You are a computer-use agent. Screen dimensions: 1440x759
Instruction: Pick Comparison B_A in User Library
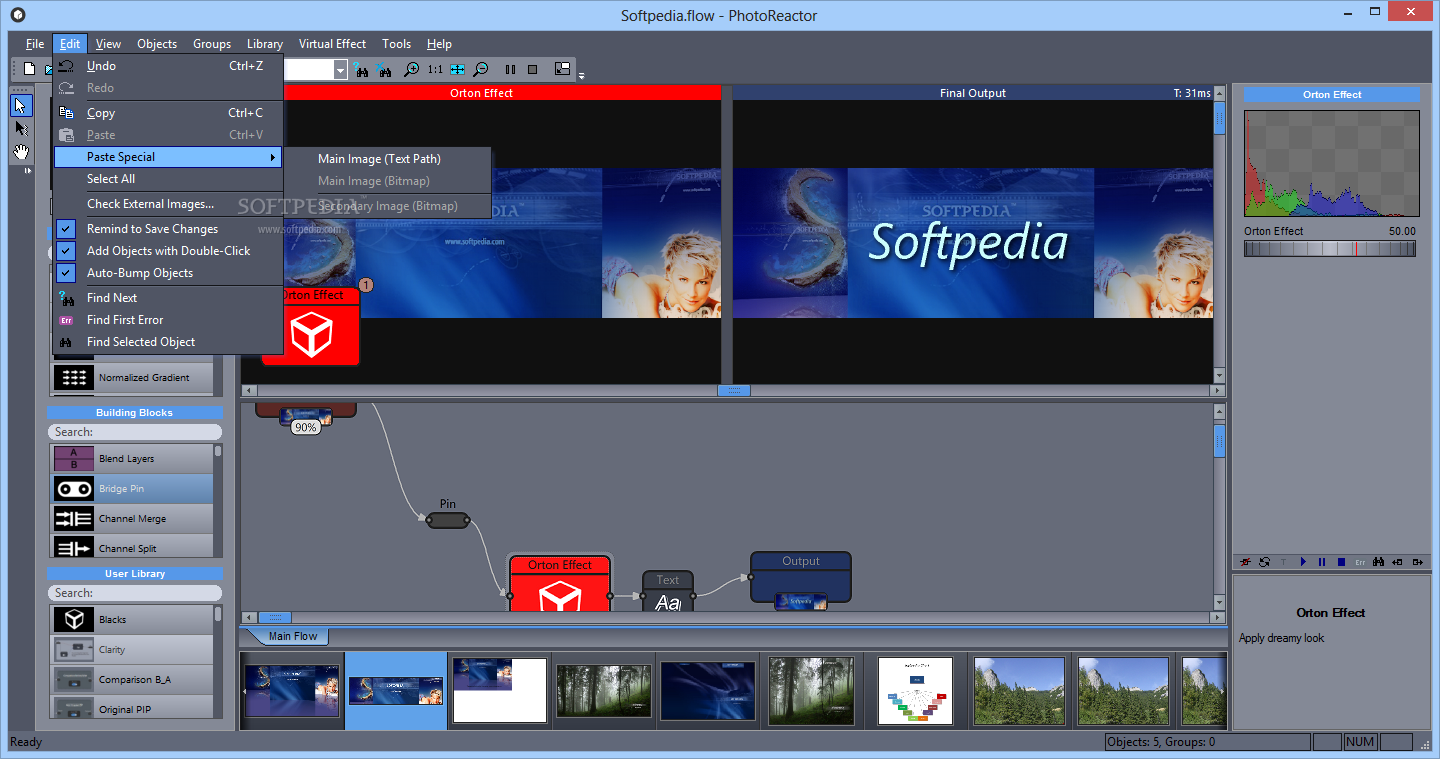(132, 680)
